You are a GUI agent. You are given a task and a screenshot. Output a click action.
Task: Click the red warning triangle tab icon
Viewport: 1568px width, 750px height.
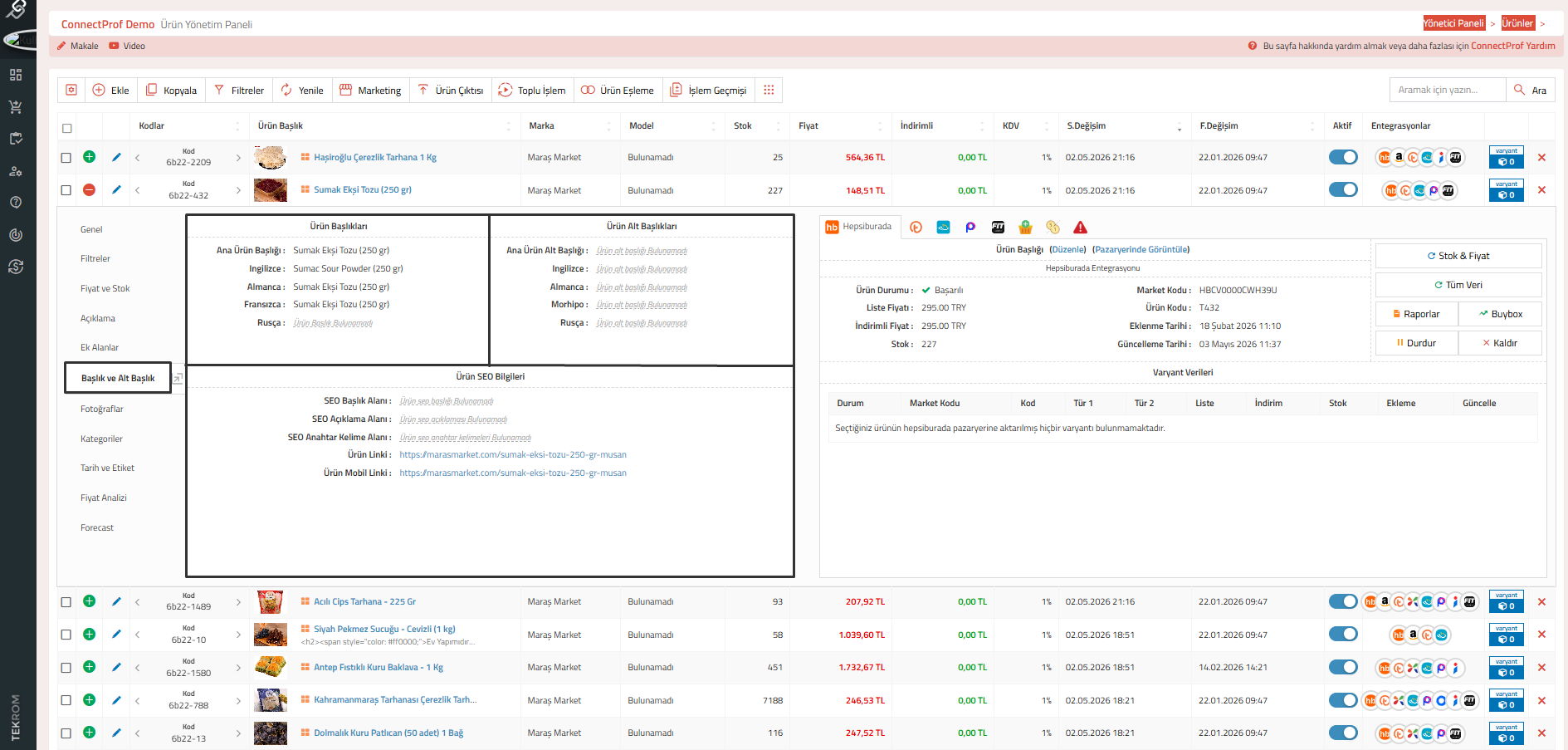point(1080,227)
